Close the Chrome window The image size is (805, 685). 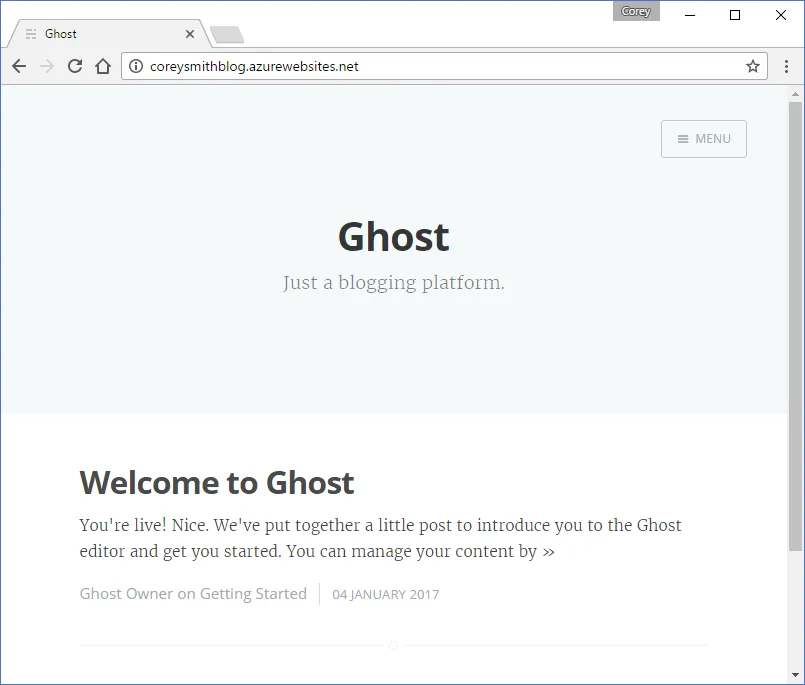point(781,15)
